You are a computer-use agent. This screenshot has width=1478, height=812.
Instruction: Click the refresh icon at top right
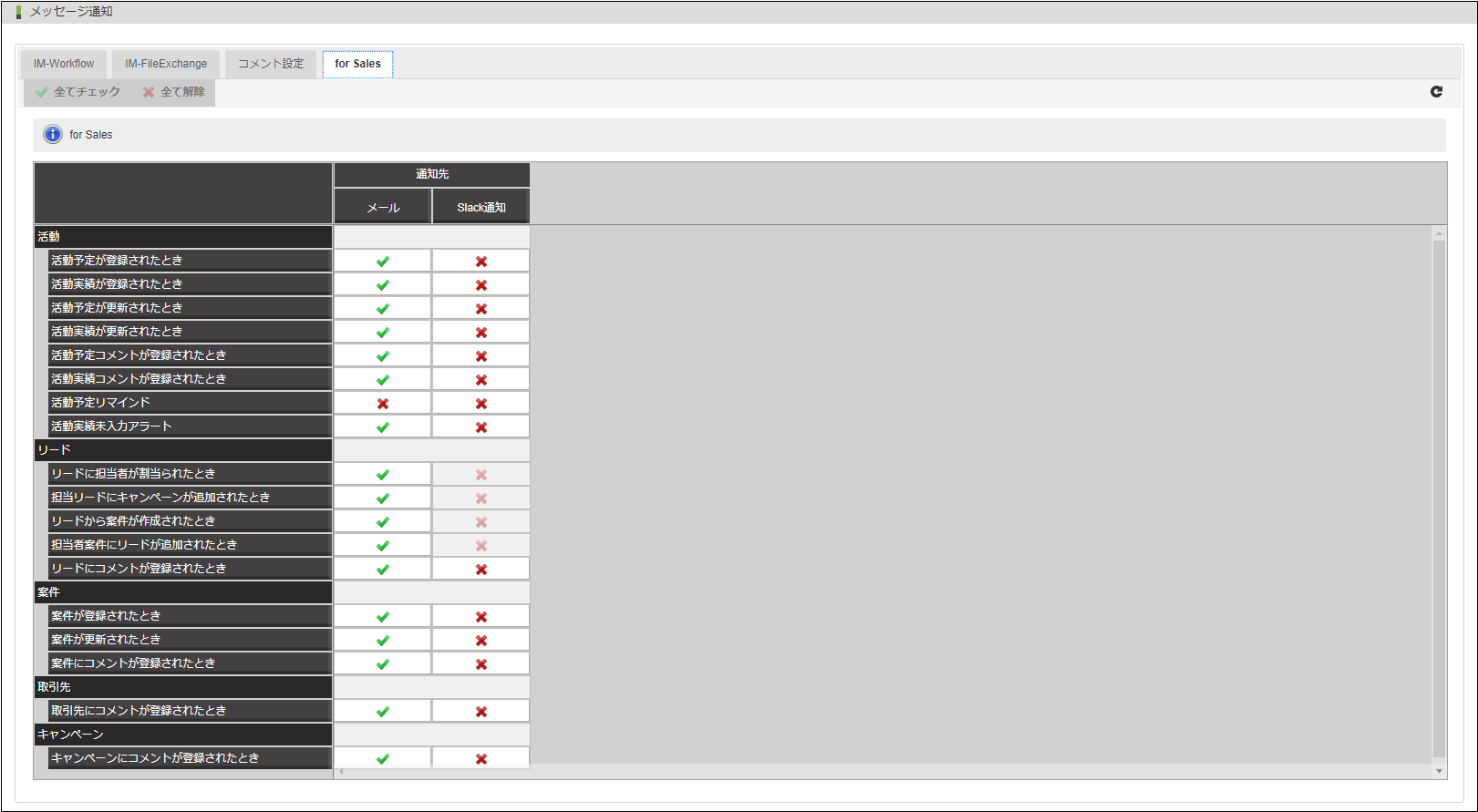click(1436, 91)
